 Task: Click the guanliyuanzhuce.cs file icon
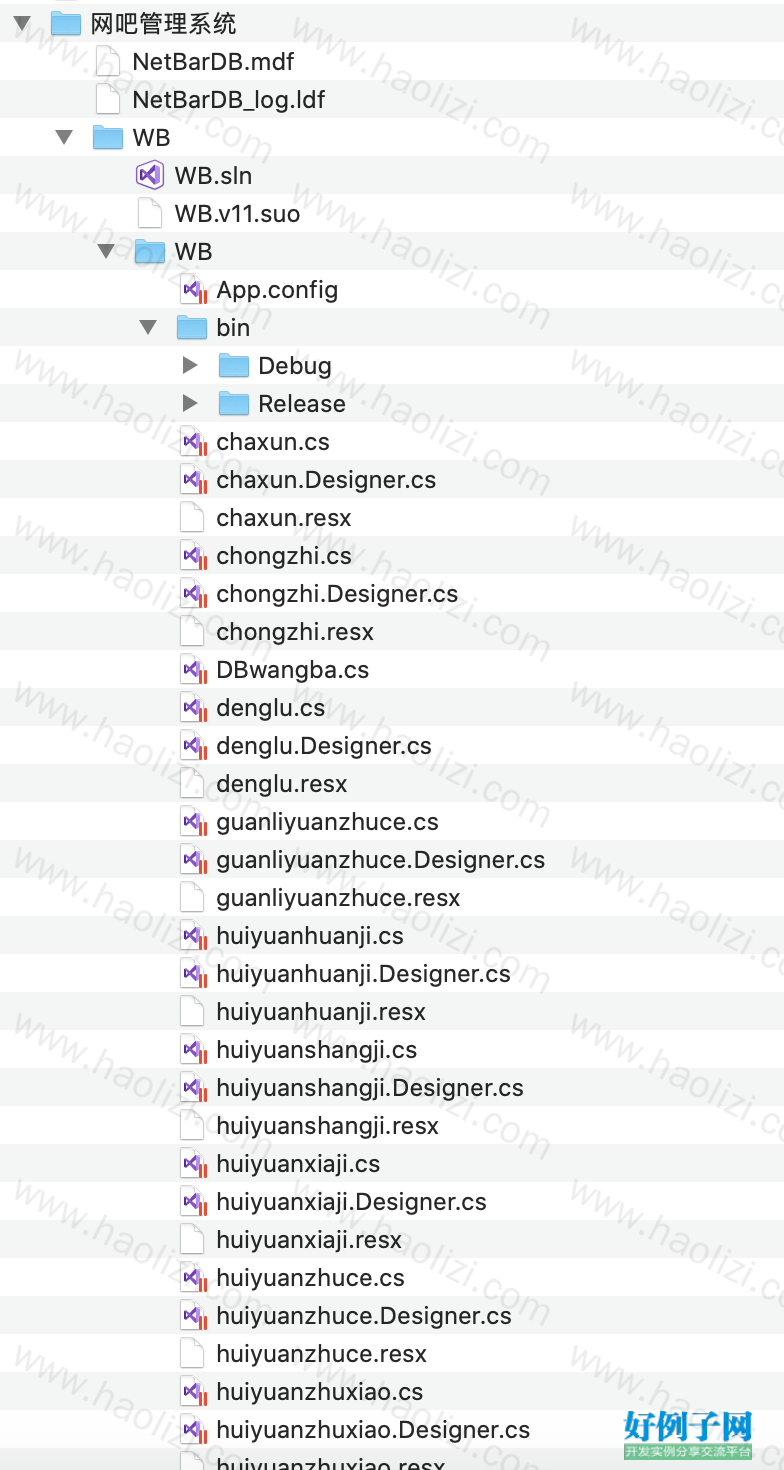[x=193, y=822]
